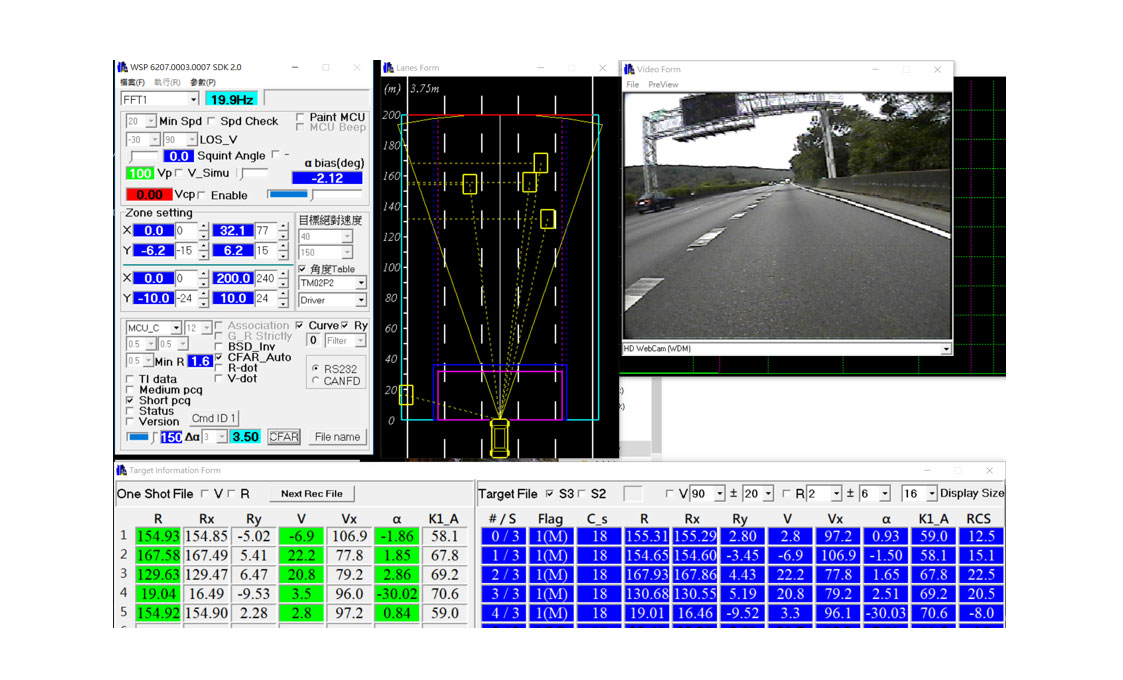
Task: Enable the Spd Check checkbox
Action: [x=212, y=121]
